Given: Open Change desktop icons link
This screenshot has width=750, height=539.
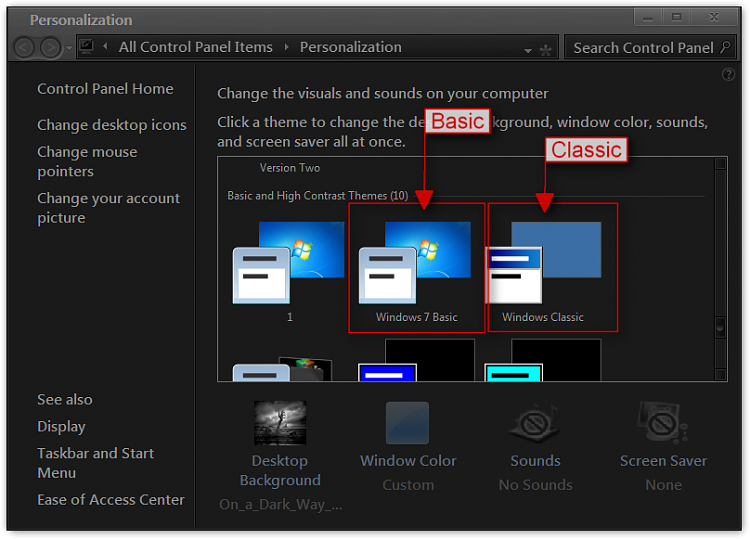Looking at the screenshot, I should (112, 125).
